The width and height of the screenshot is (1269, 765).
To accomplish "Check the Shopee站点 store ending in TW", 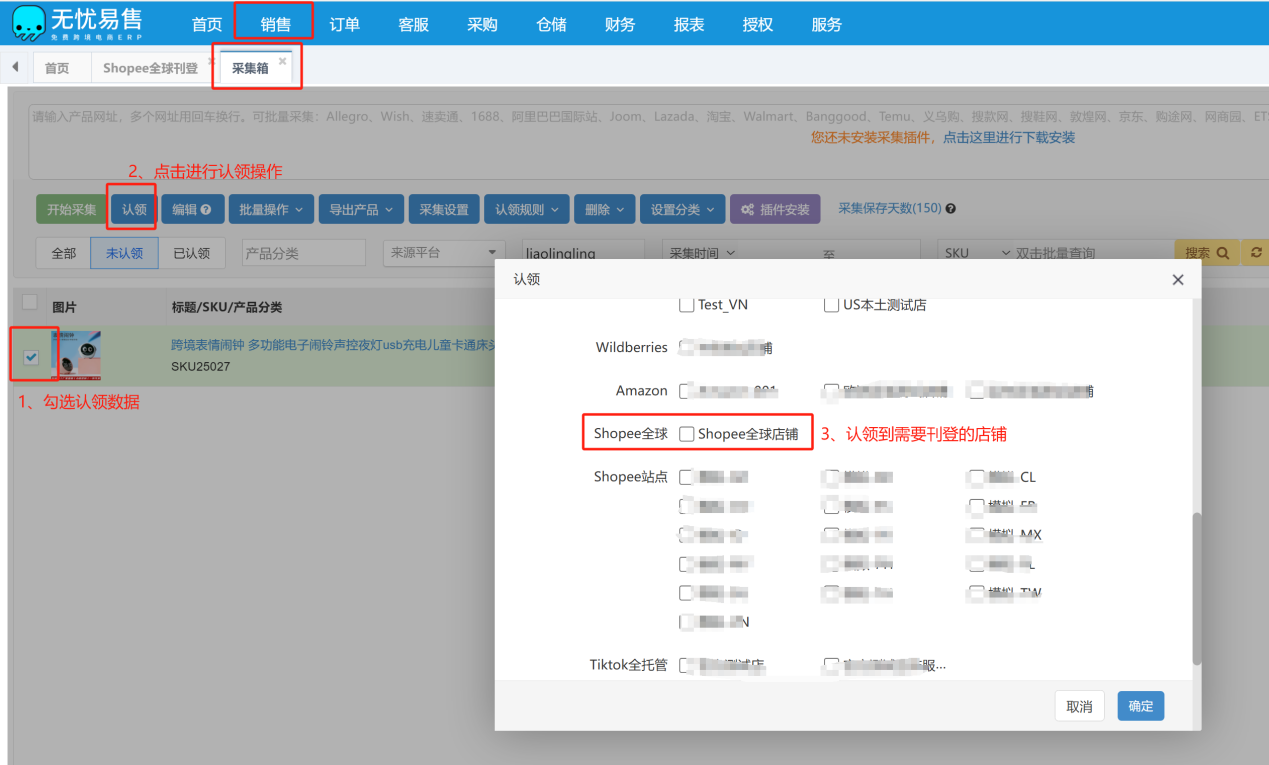I will click(x=976, y=592).
